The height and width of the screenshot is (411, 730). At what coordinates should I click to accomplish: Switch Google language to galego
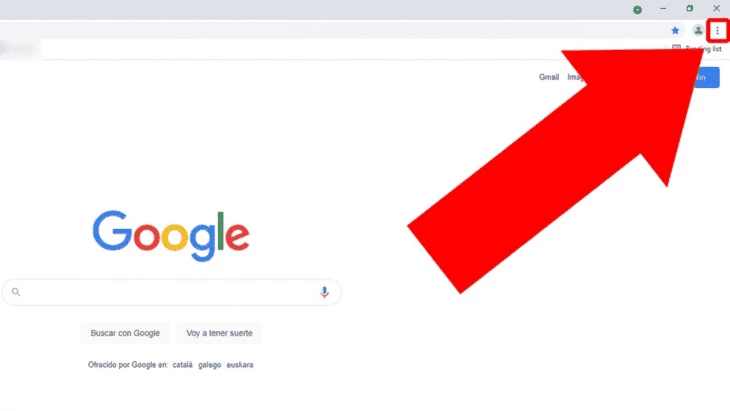pyautogui.click(x=210, y=365)
